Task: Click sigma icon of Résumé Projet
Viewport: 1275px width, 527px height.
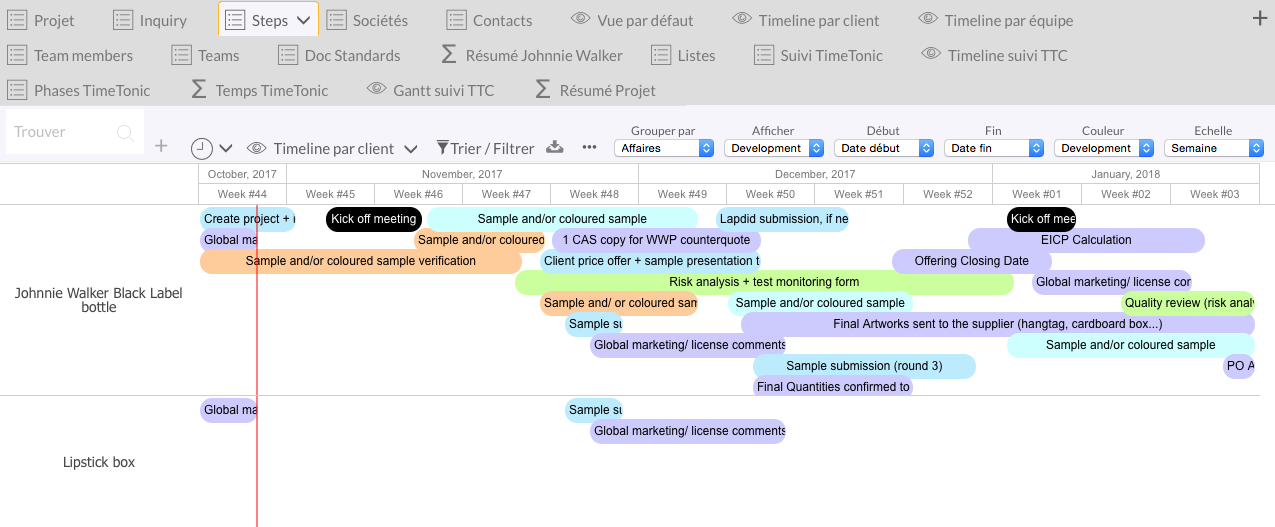Action: [x=543, y=89]
